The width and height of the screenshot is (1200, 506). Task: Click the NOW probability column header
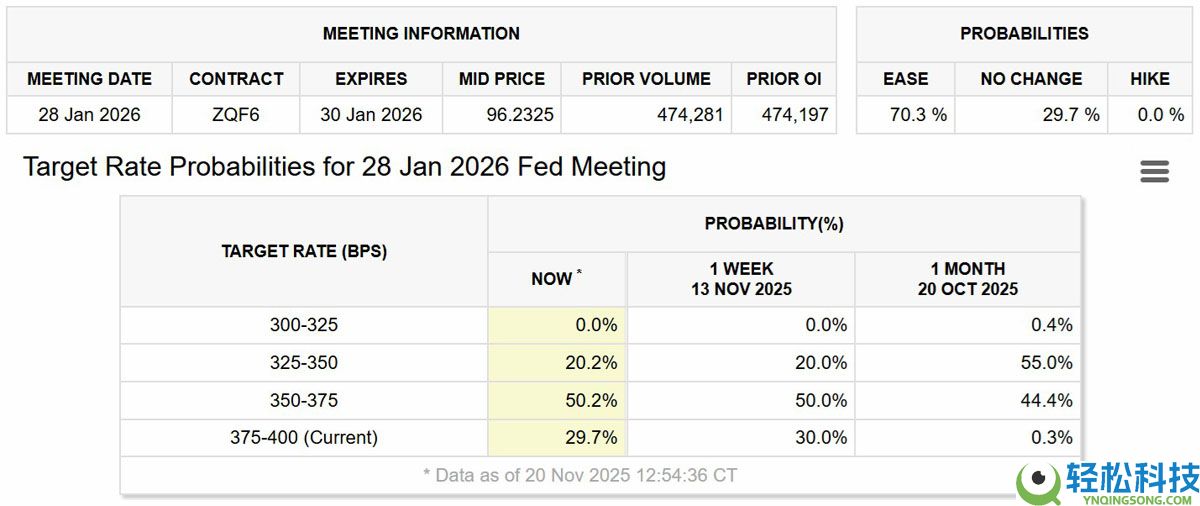click(556, 279)
